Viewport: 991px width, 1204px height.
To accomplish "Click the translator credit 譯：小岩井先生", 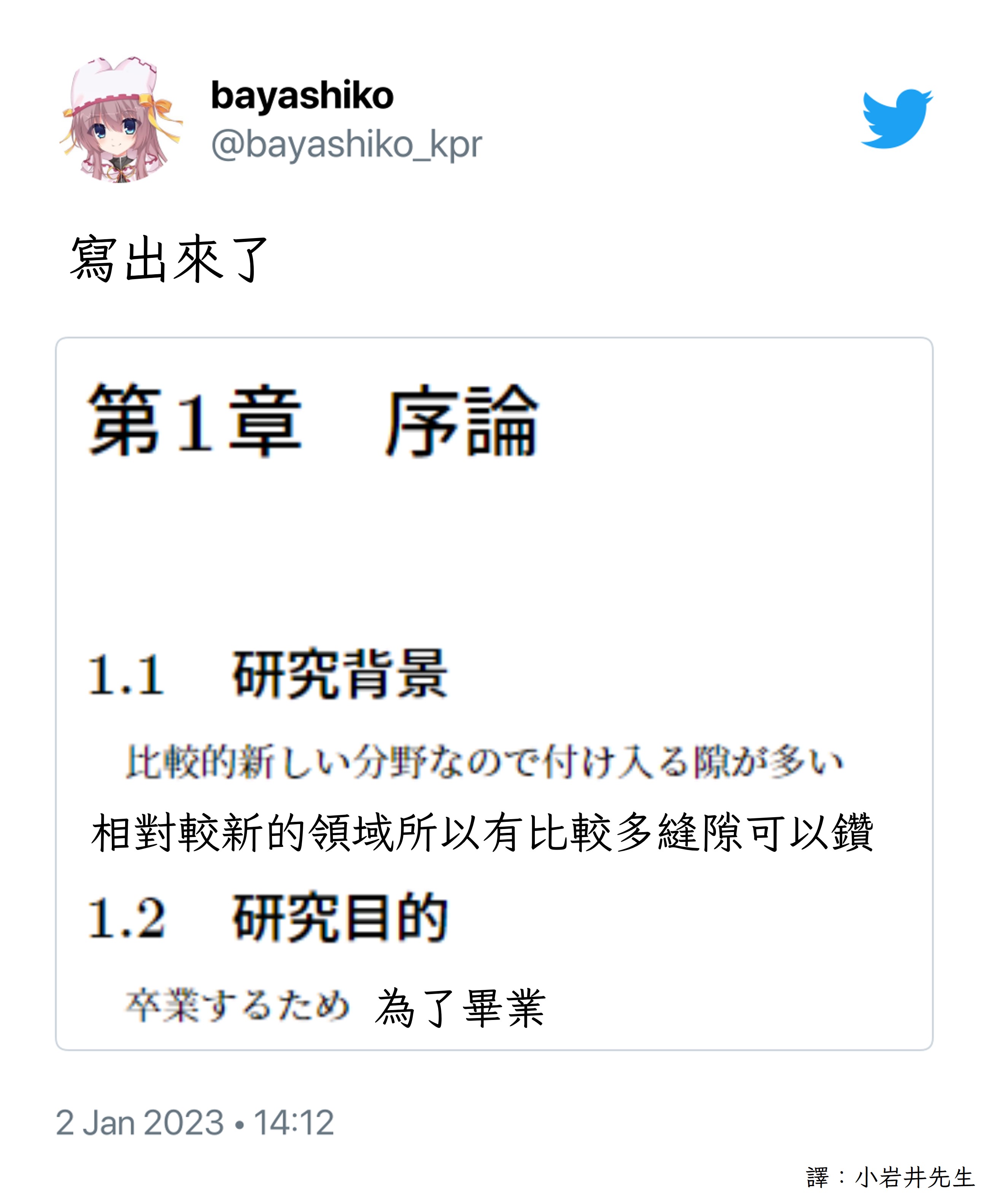I will [890, 1177].
